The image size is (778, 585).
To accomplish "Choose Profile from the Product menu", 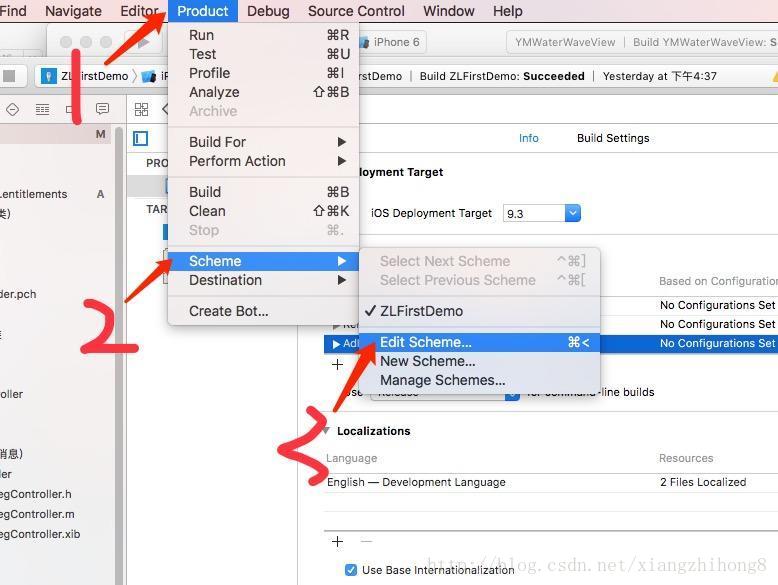I will [x=263, y=73].
